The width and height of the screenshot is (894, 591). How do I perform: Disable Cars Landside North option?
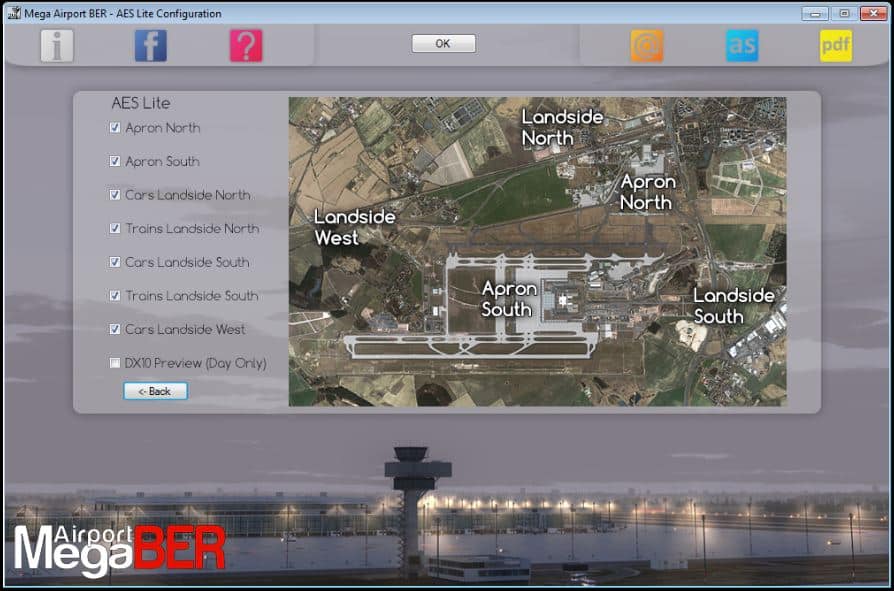(x=115, y=195)
